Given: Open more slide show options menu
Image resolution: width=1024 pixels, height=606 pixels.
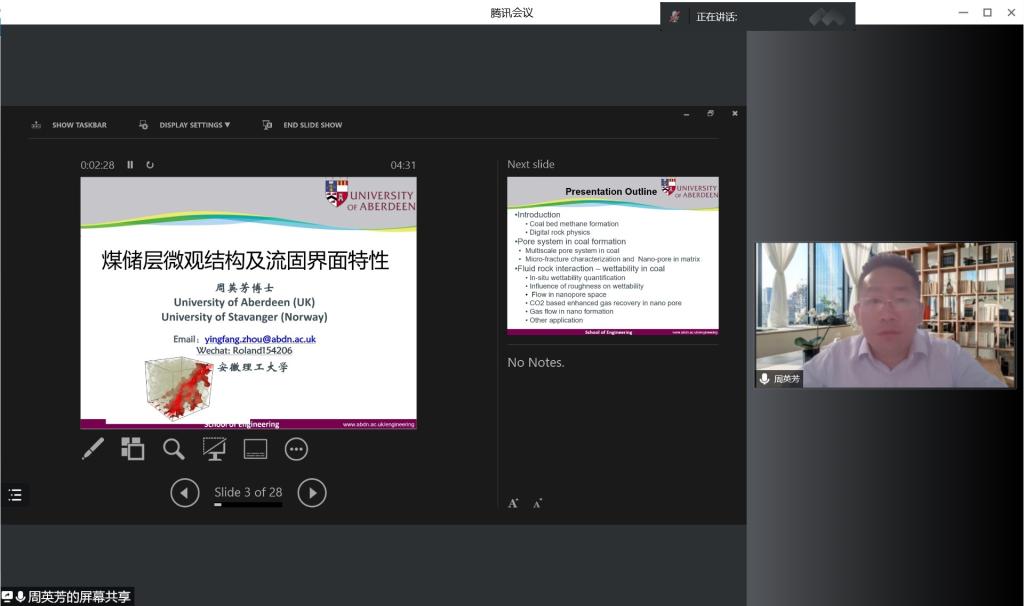Looking at the screenshot, I should pyautogui.click(x=296, y=449).
